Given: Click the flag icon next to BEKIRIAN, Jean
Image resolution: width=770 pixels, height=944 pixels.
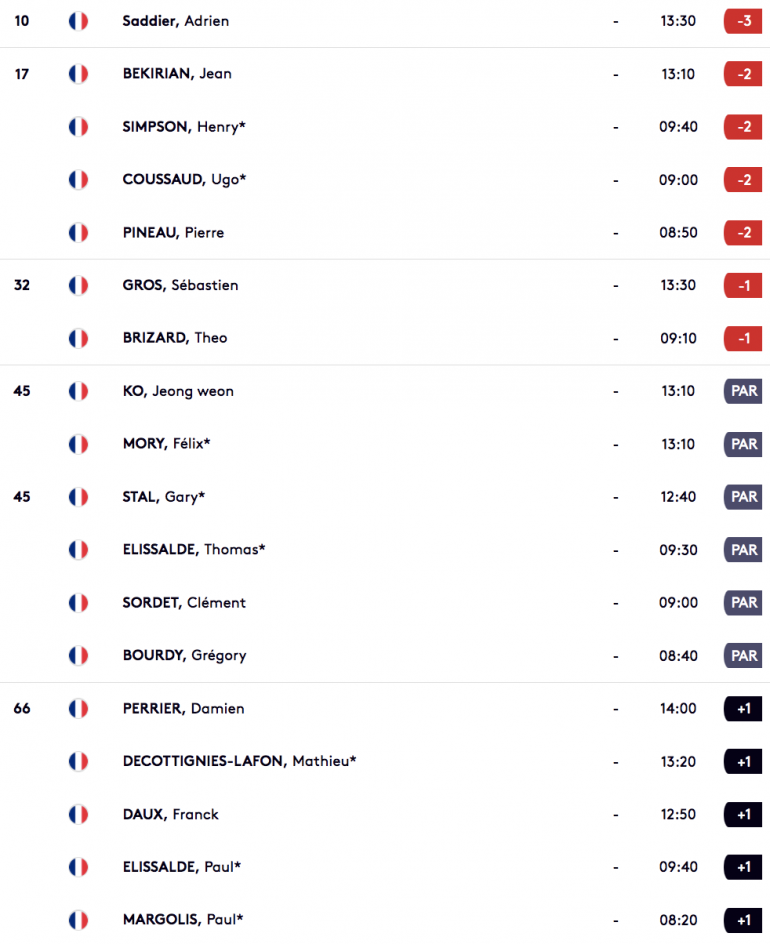Looking at the screenshot, I should coord(78,74).
